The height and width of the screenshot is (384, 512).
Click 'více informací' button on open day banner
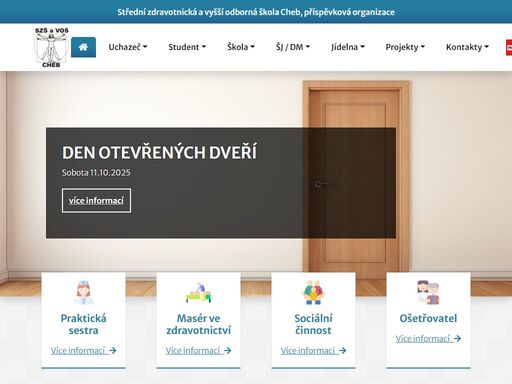point(96,200)
